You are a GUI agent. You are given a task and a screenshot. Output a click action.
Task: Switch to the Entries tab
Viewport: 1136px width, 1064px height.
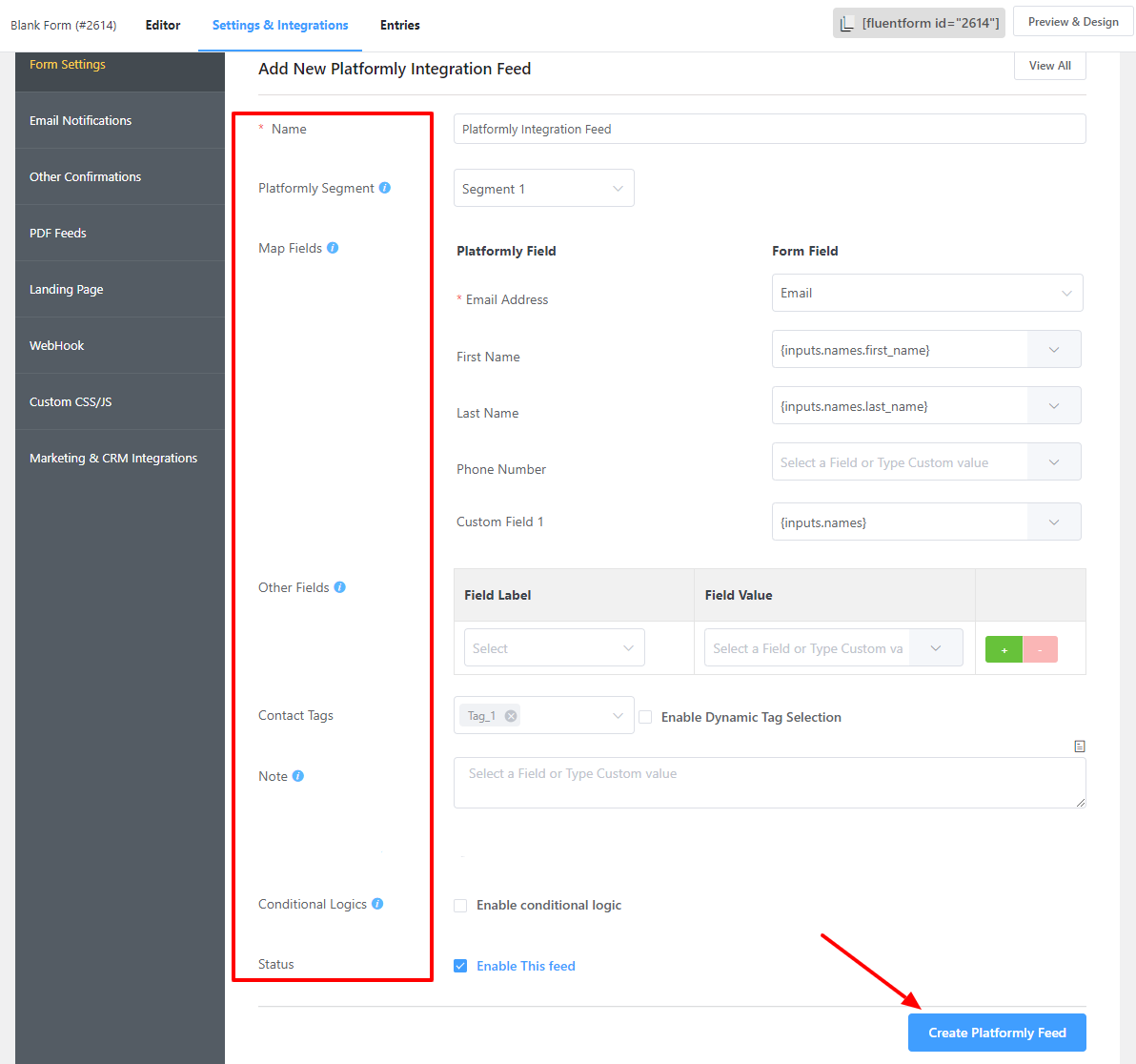[399, 26]
